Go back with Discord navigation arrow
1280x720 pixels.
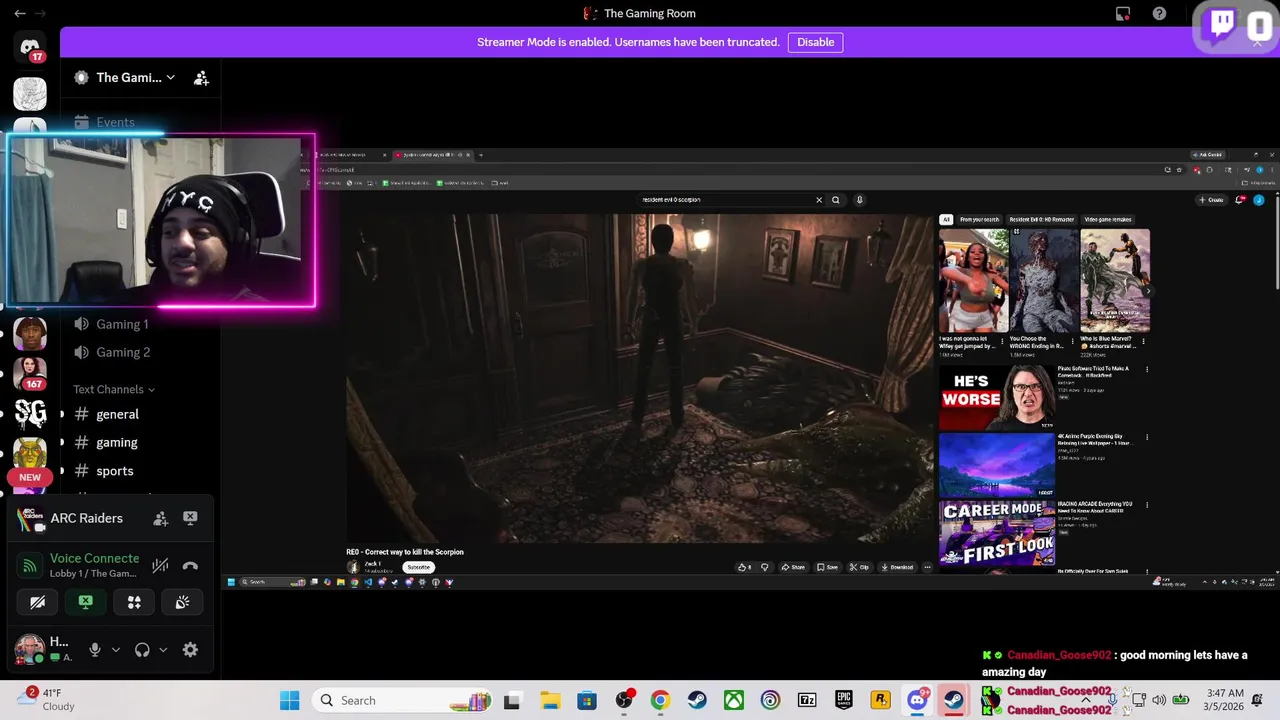coord(19,13)
